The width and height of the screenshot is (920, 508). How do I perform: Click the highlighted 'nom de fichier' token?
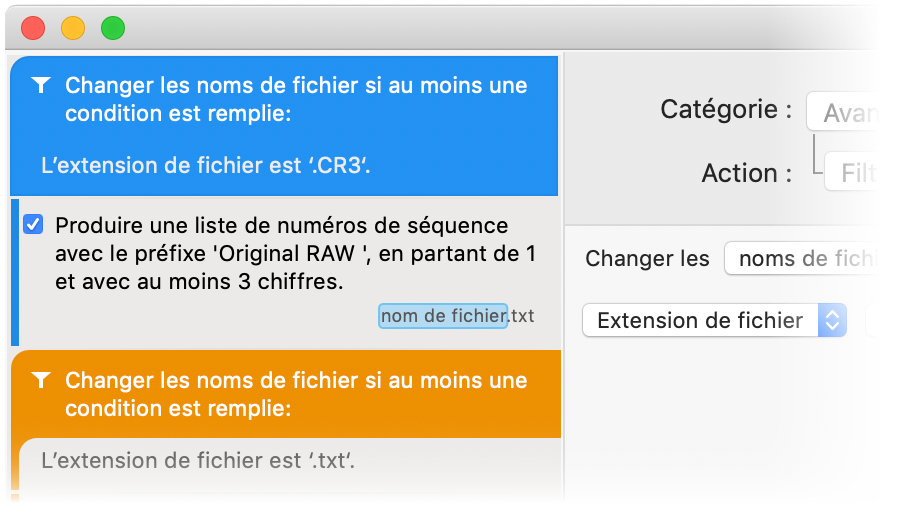(443, 316)
